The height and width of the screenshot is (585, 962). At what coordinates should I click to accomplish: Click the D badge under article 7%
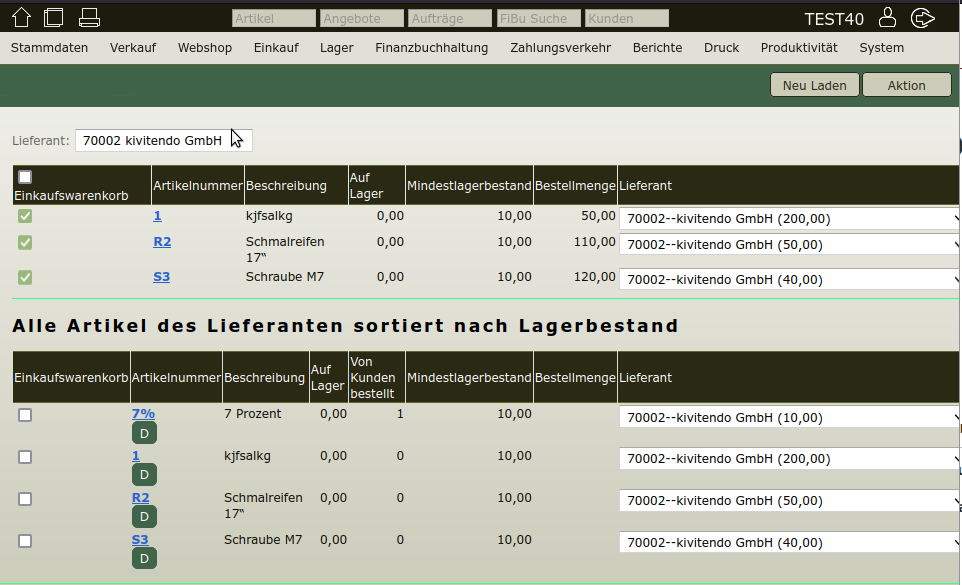144,432
